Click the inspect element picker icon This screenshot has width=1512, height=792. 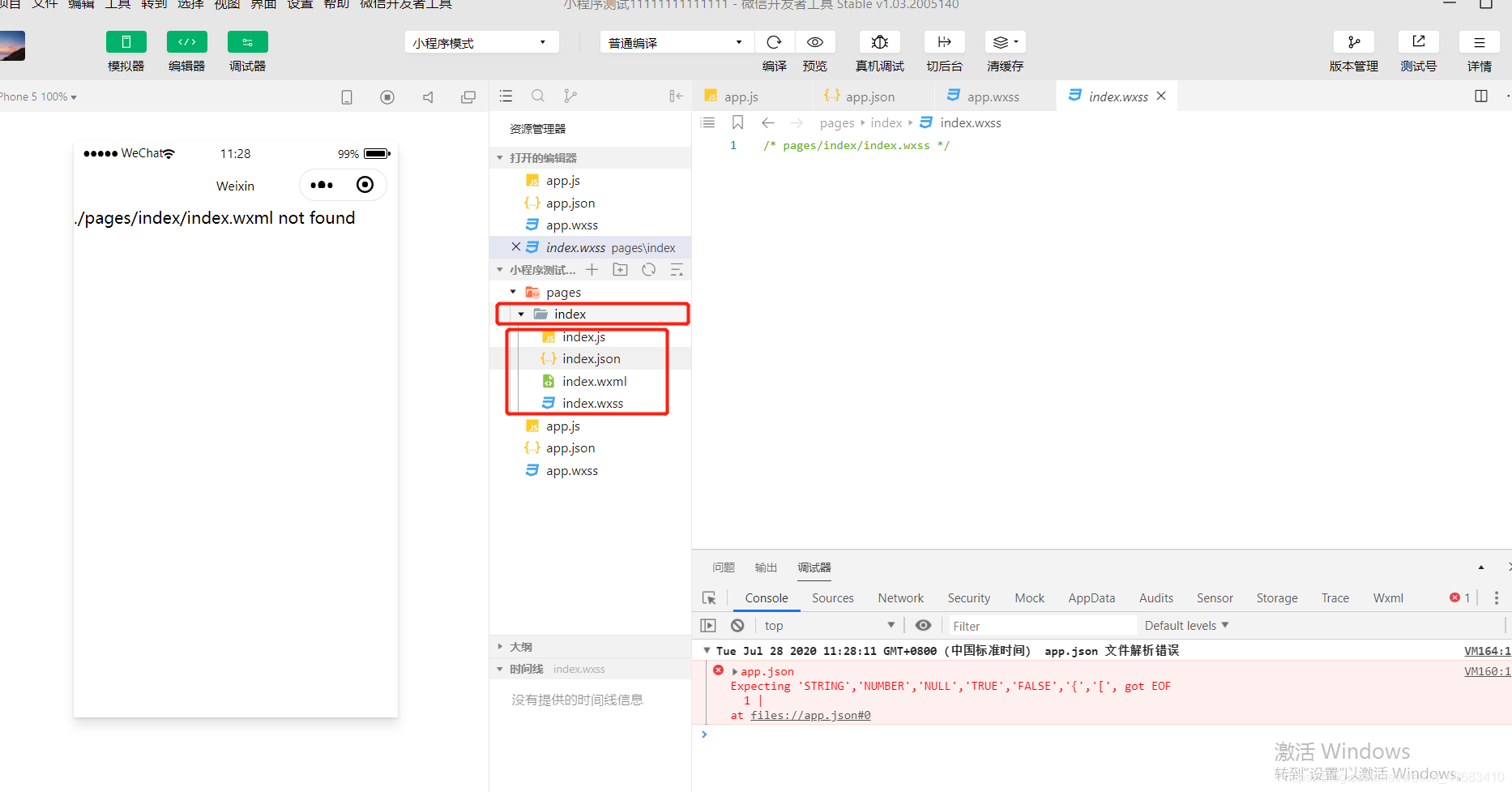coord(709,598)
